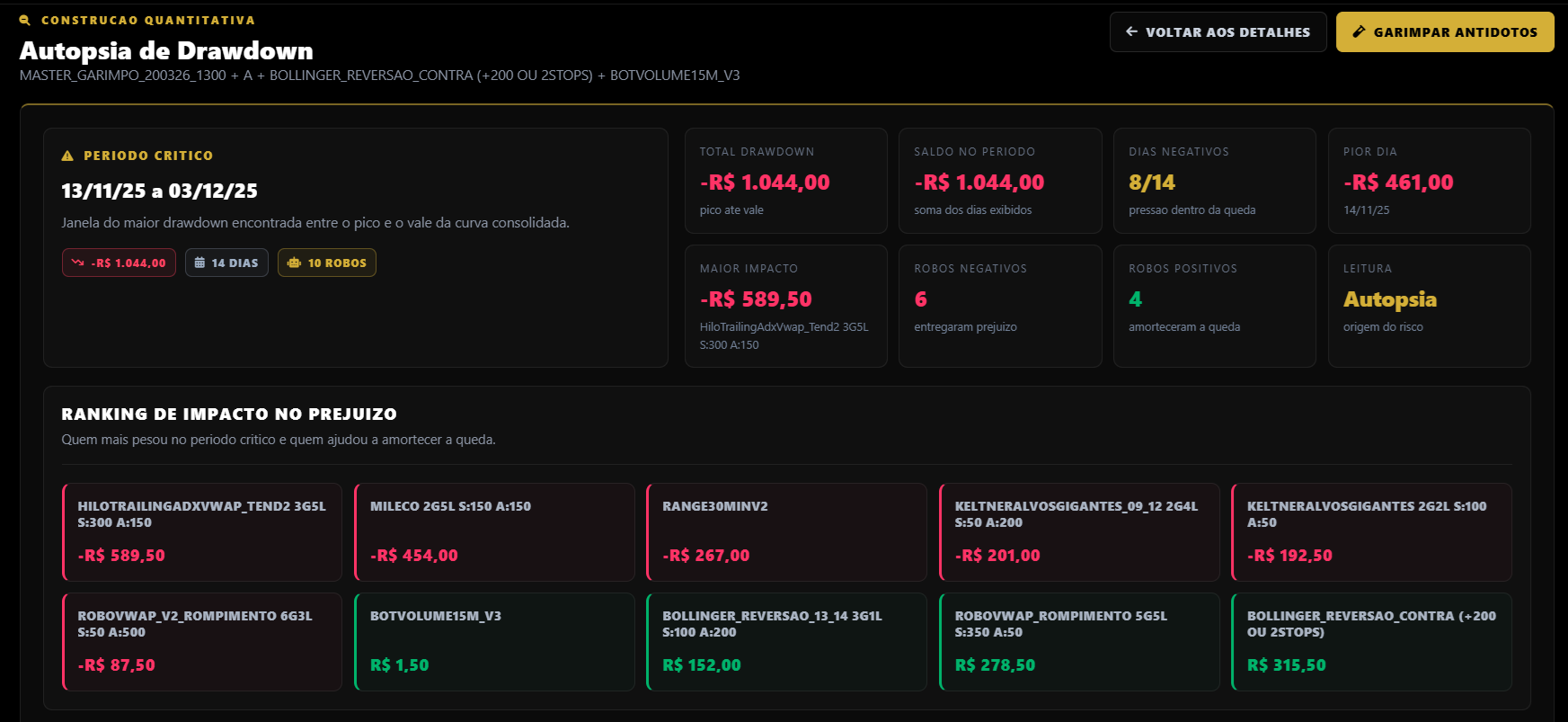Click the Robos Negativos card showing 6

click(1000, 306)
